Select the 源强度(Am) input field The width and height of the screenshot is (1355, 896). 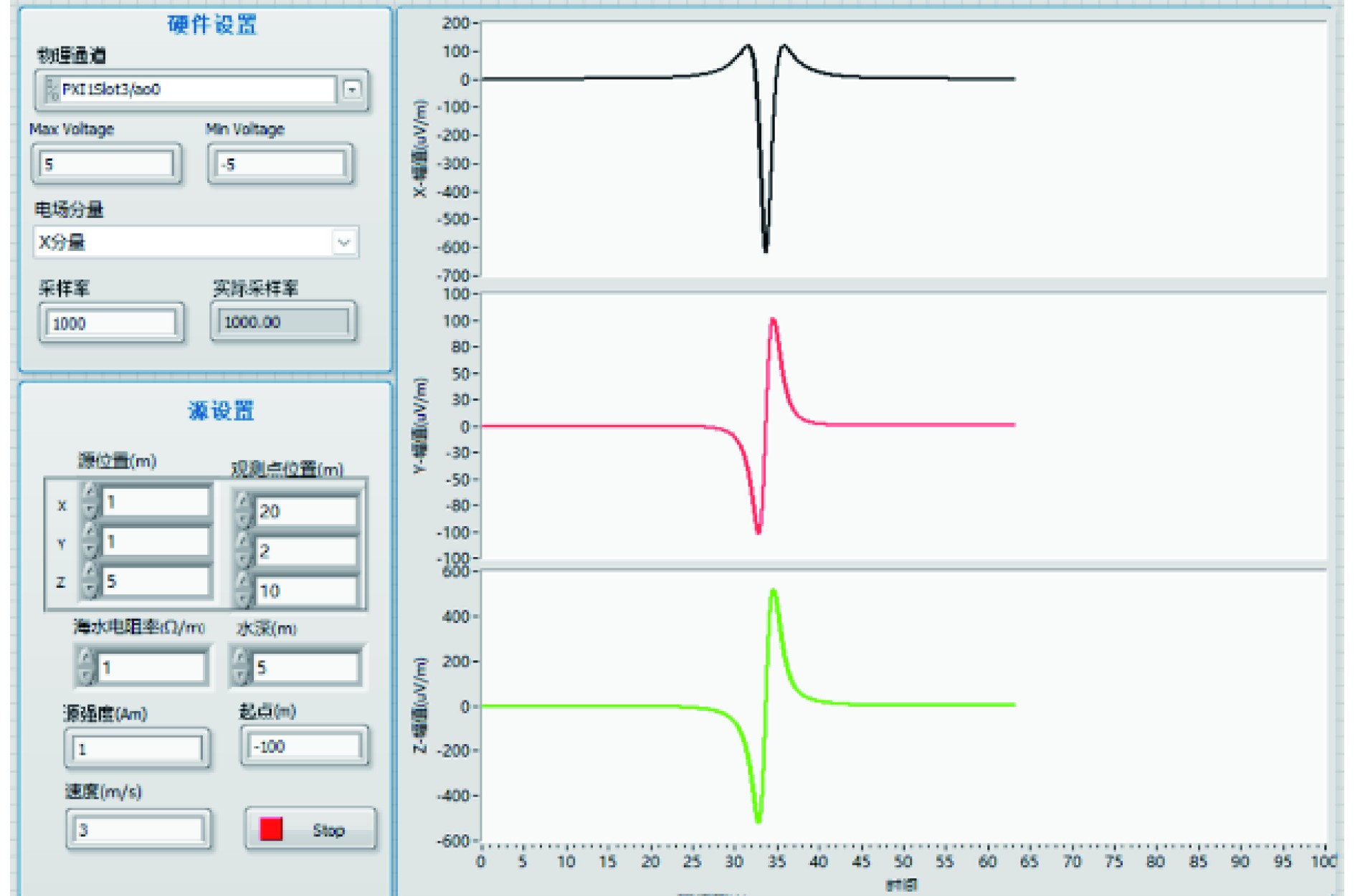point(137,749)
